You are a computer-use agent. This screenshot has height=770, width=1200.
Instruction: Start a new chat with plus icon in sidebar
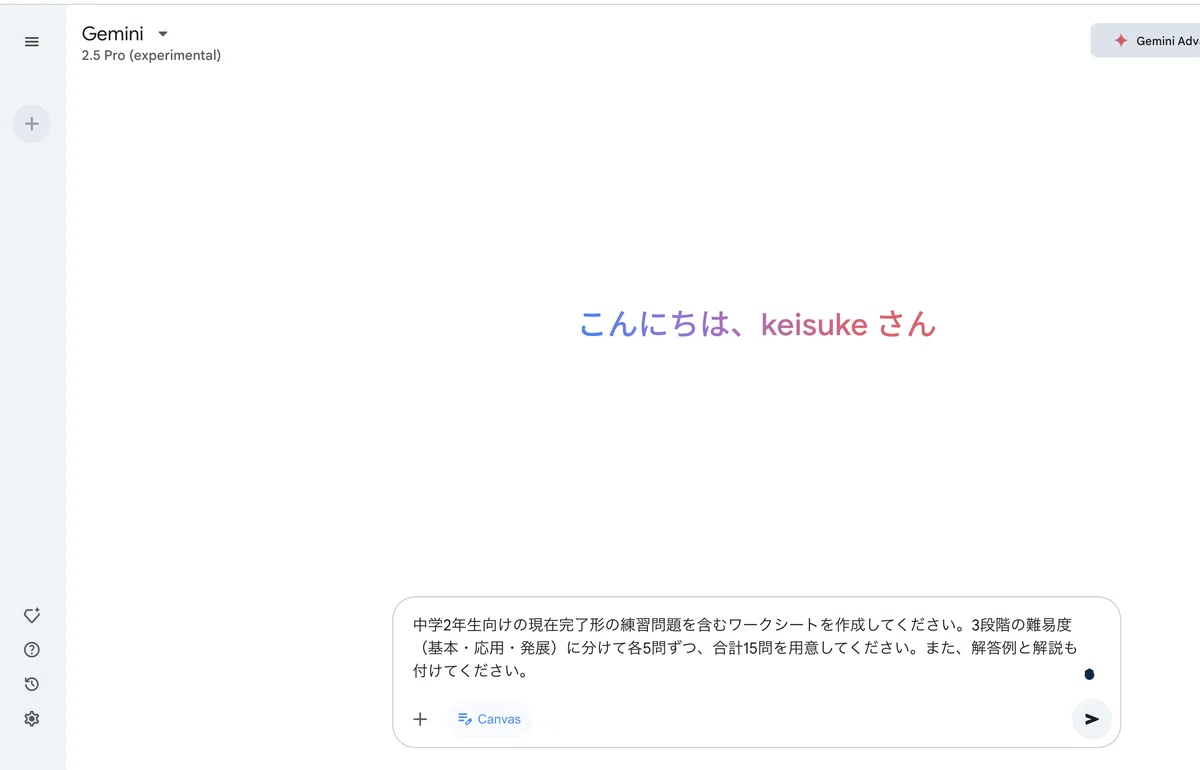coord(32,124)
